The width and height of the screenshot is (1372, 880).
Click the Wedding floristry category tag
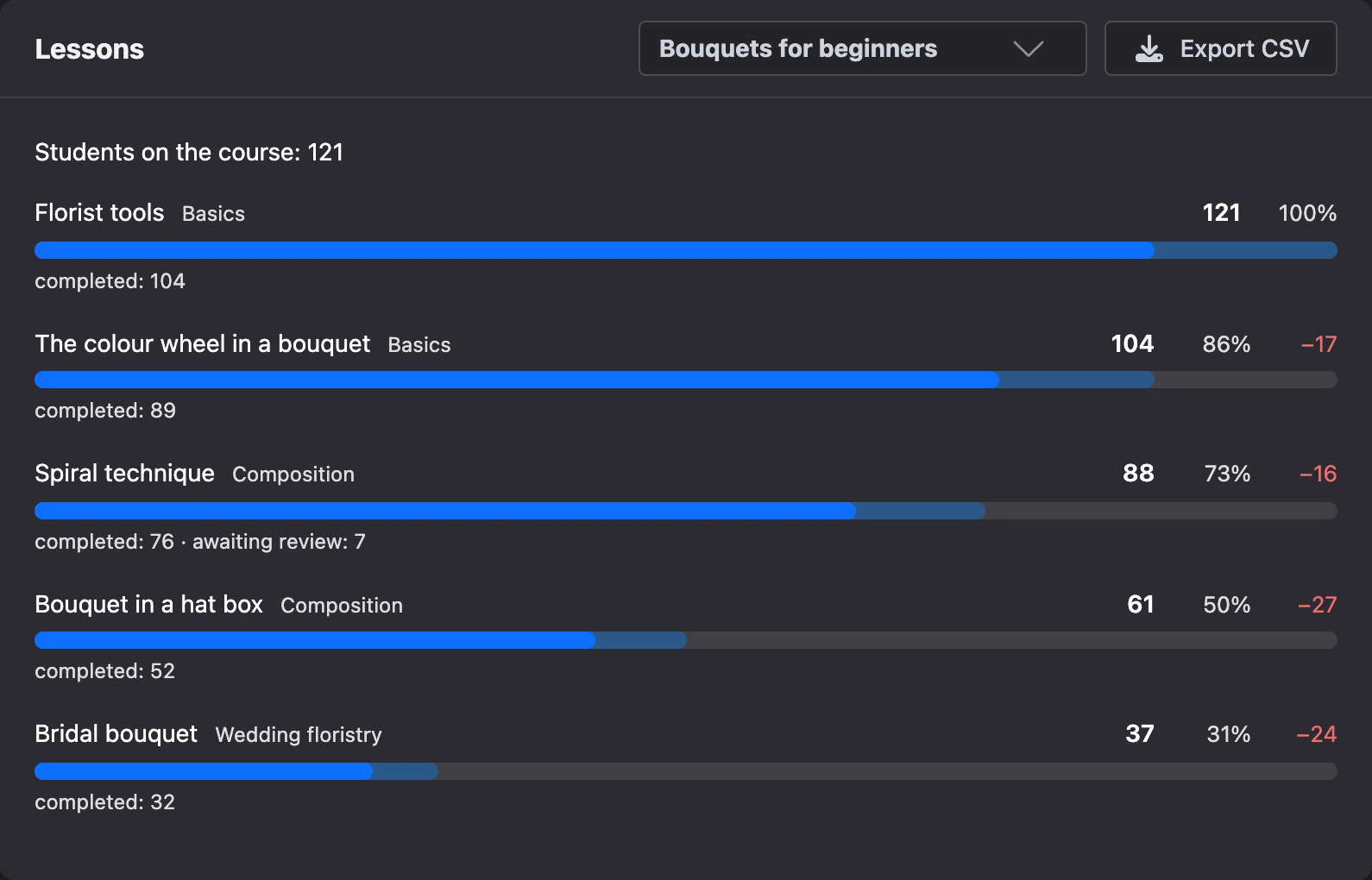point(299,734)
